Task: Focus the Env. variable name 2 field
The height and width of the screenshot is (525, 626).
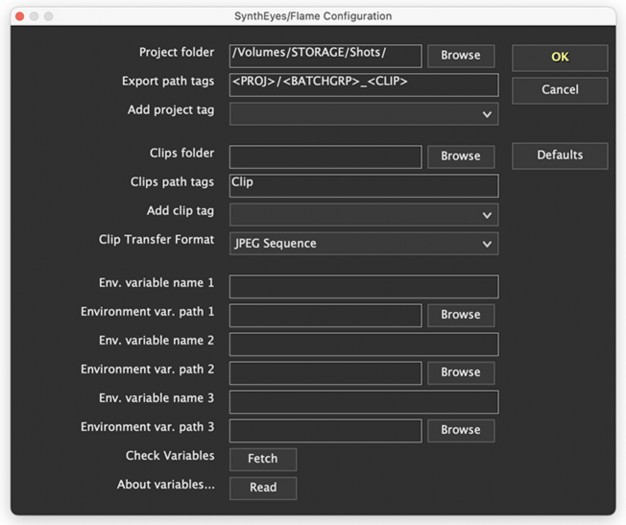Action: [363, 344]
